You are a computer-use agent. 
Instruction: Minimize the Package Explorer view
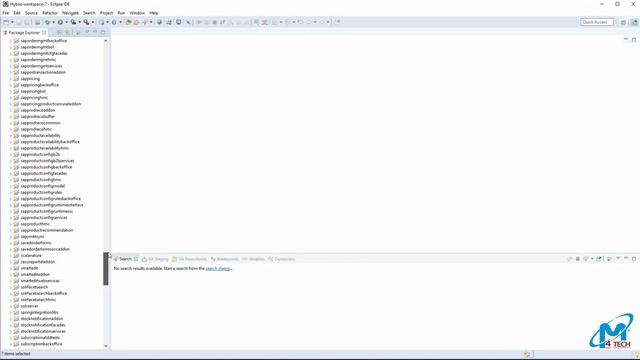[x=95, y=32]
